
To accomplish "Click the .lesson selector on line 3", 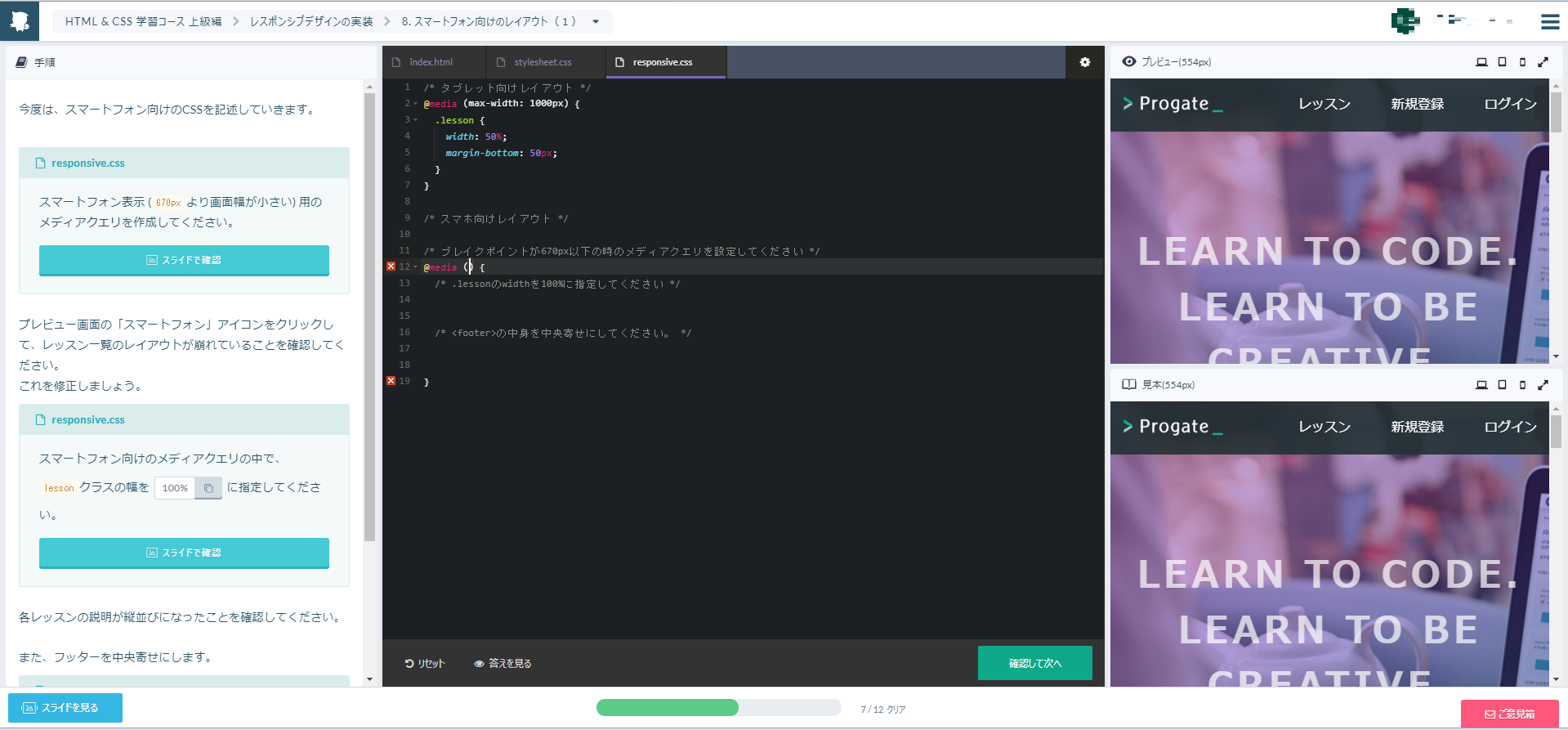I will pyautogui.click(x=454, y=120).
